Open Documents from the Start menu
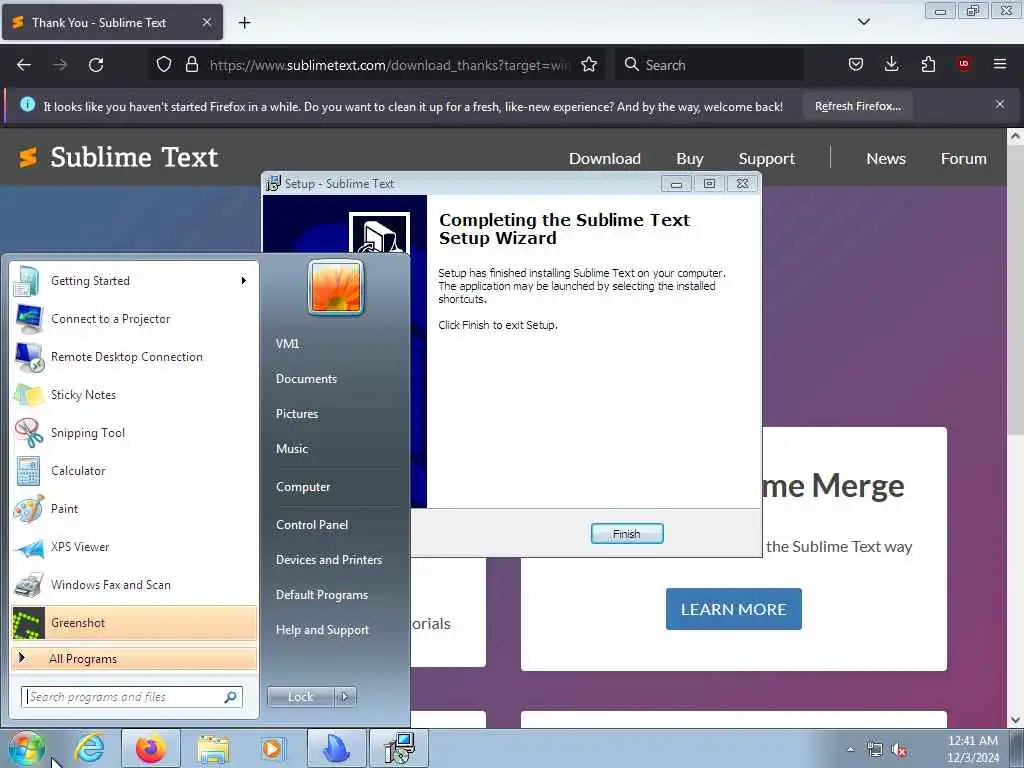 point(306,379)
